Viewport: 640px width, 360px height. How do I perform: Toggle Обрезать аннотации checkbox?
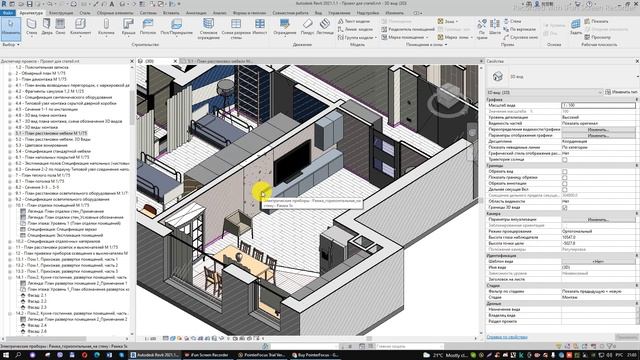tap(564, 184)
